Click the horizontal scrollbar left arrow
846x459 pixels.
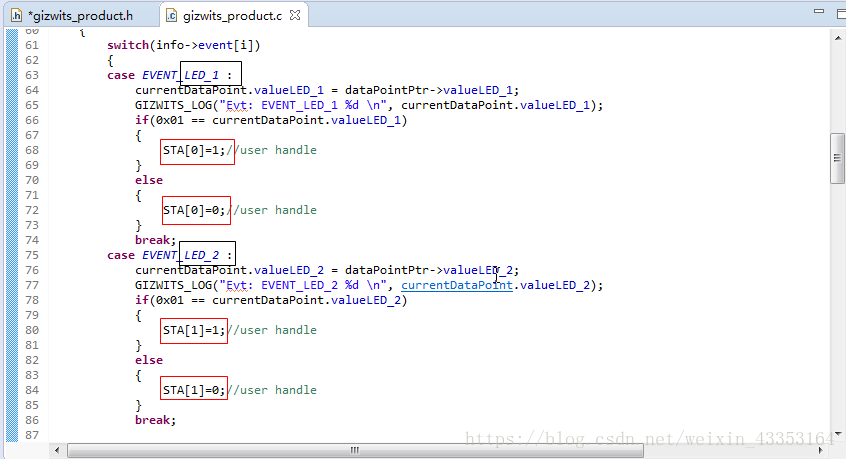coord(57,450)
